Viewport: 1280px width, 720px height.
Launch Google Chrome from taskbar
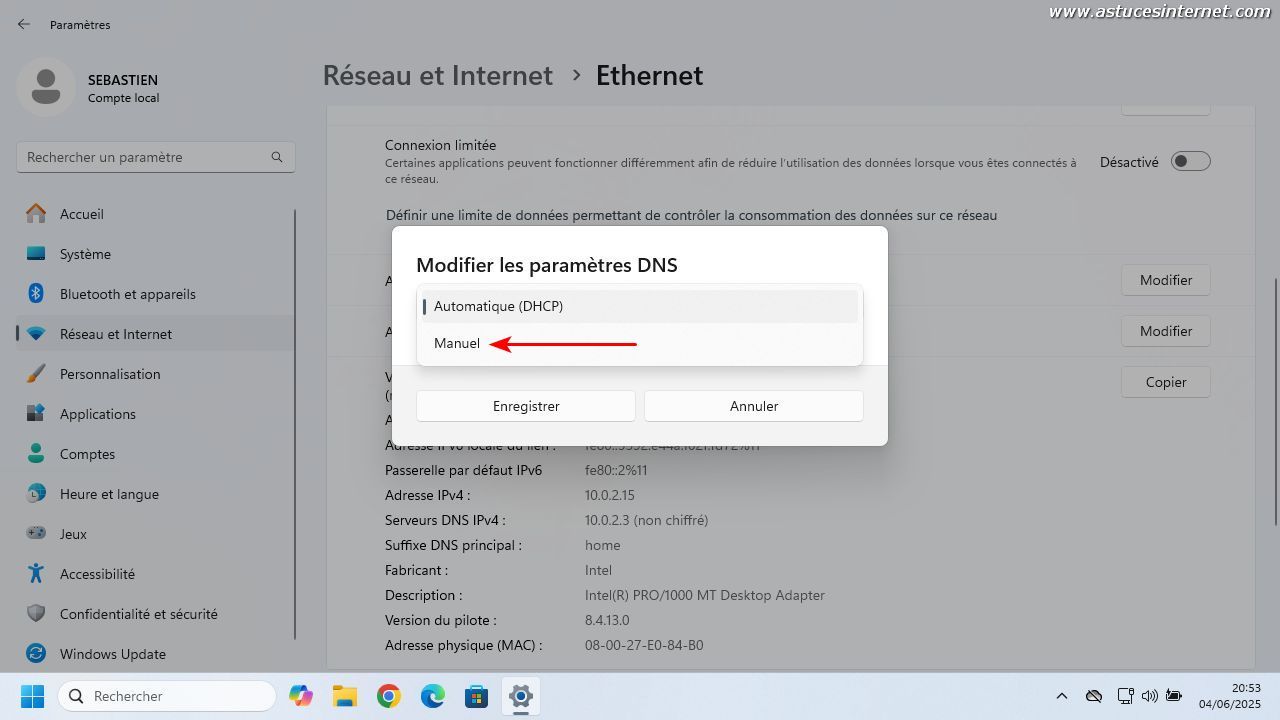[389, 696]
